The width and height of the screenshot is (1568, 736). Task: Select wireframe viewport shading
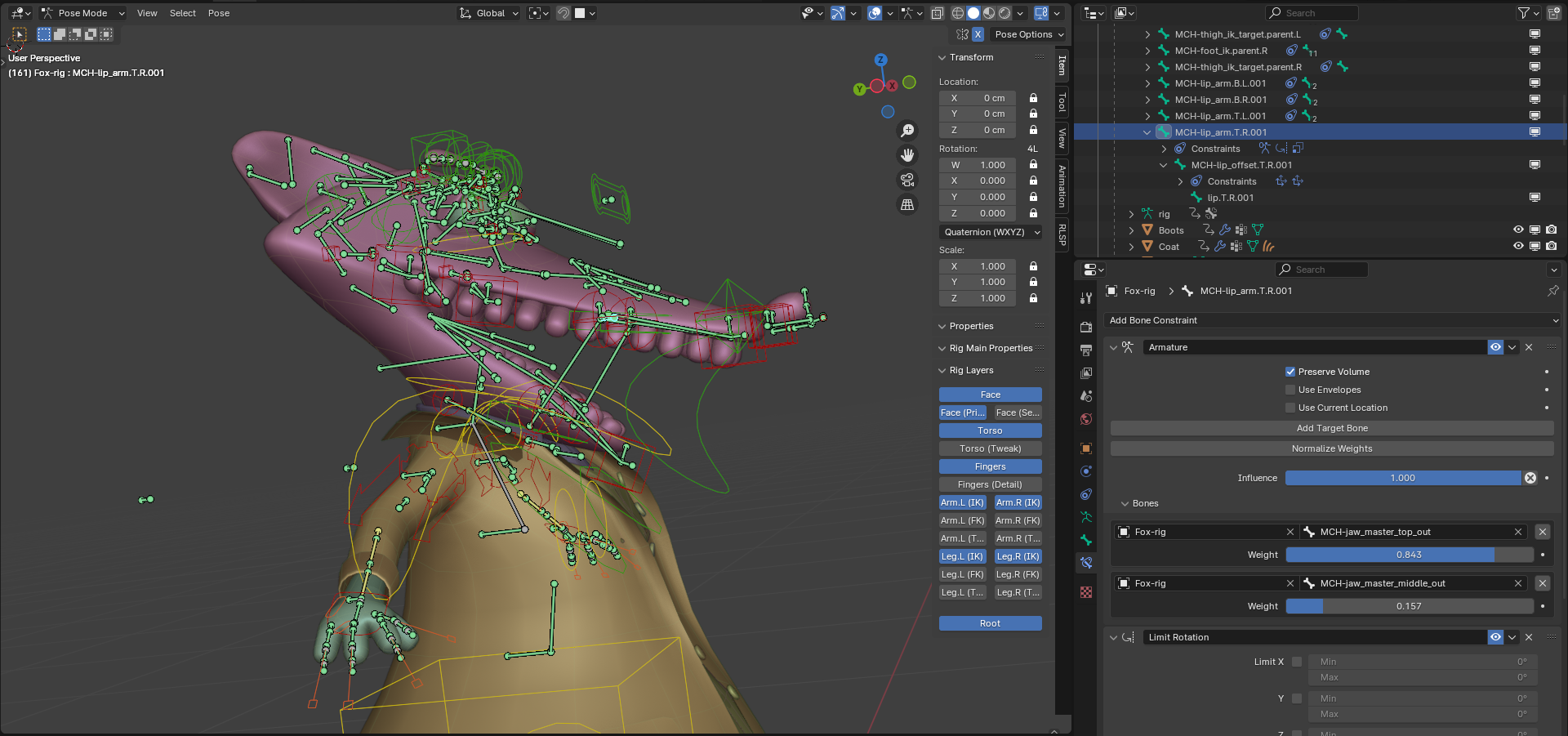click(x=958, y=13)
